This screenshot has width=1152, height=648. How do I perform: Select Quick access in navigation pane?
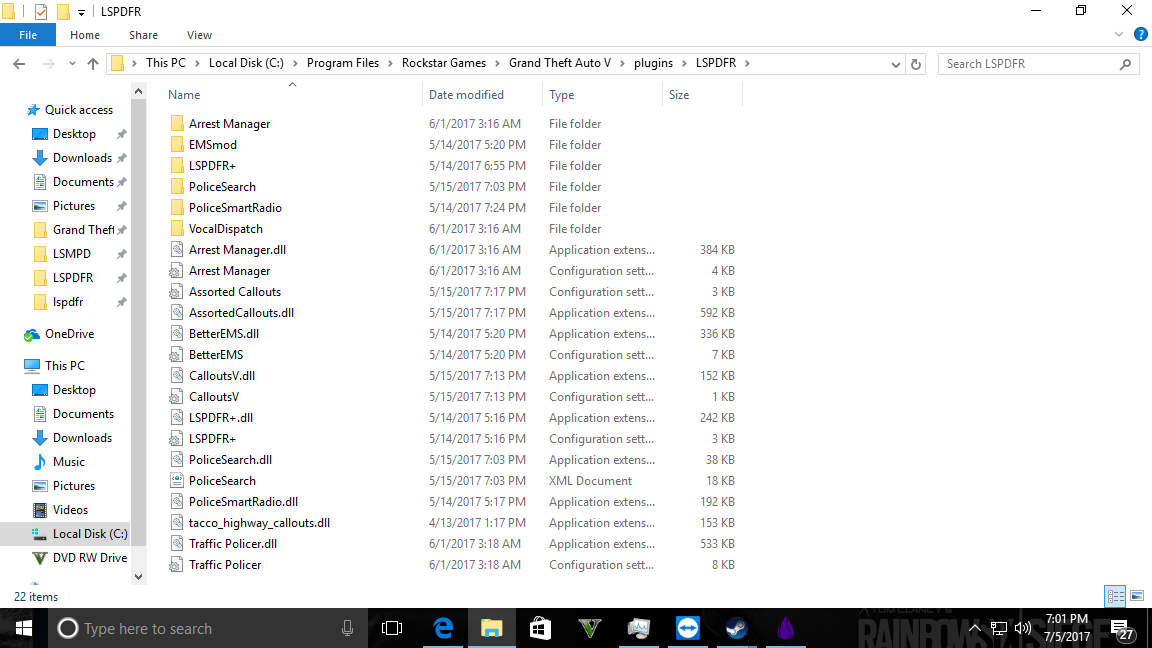[79, 110]
